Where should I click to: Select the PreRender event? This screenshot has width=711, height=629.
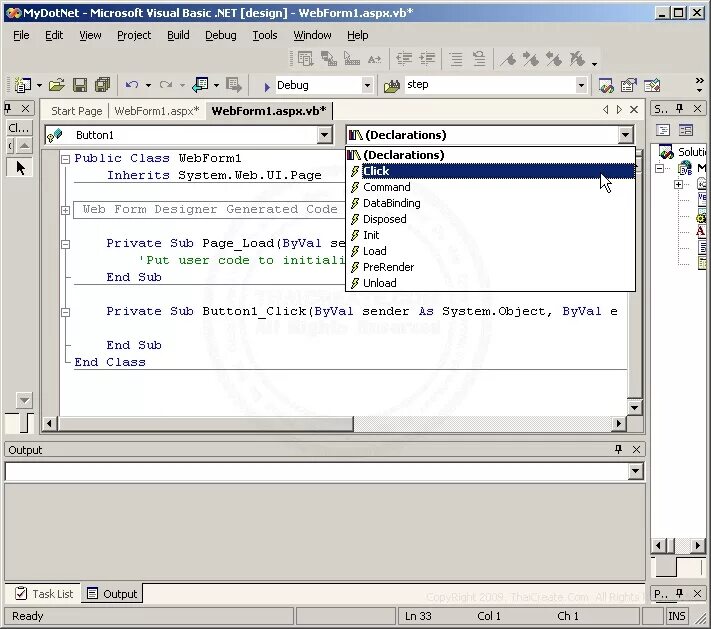(490, 267)
